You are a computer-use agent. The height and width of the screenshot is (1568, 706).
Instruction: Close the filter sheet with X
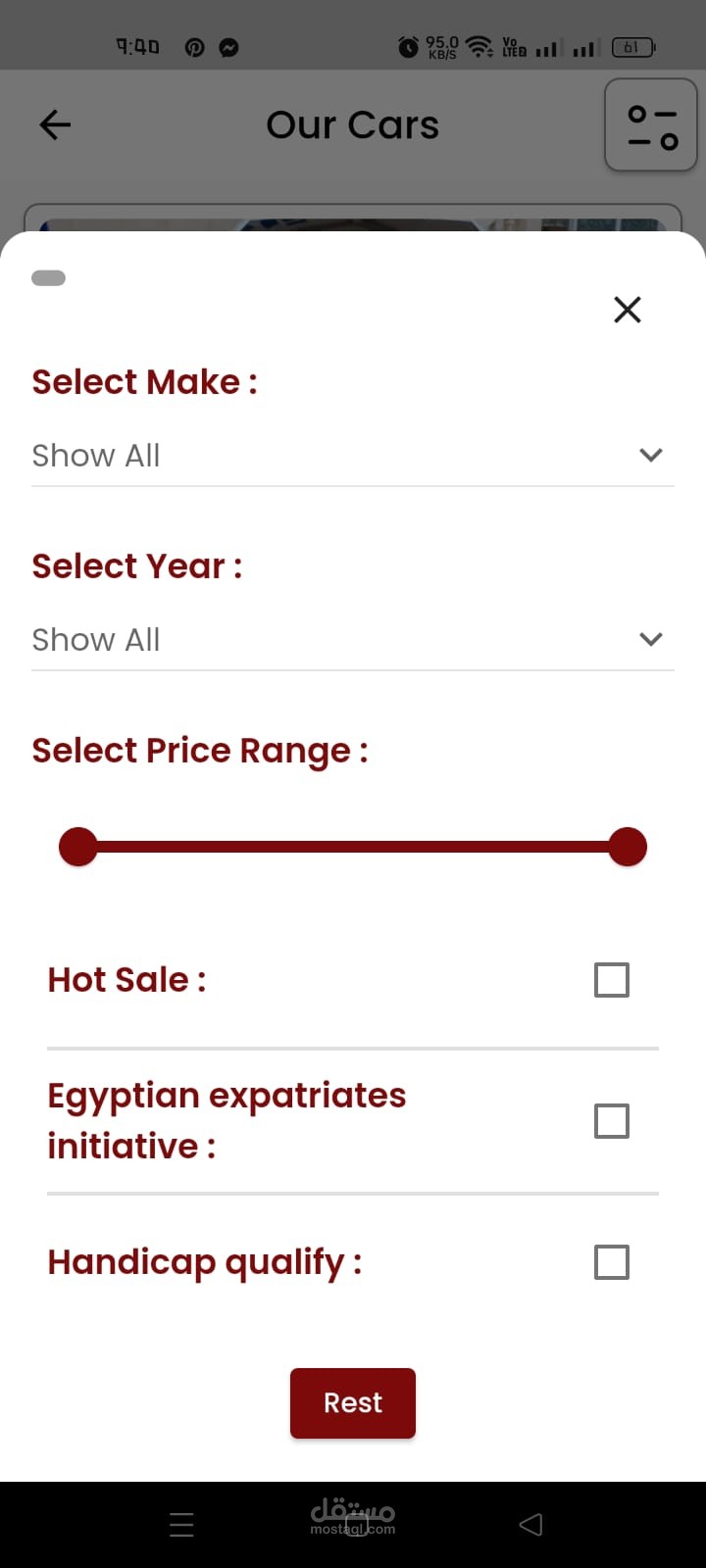628,310
